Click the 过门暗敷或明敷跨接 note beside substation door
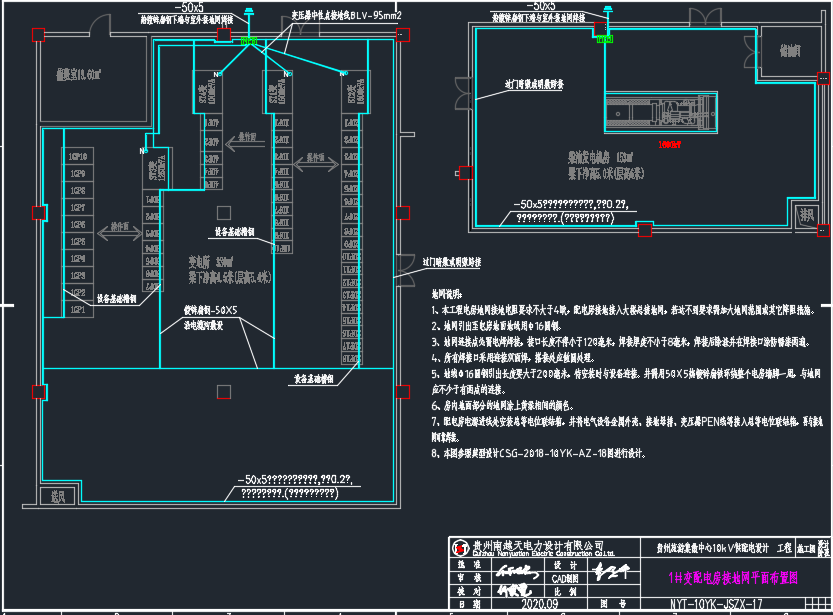Viewport: 833px width, 615px height. (452, 262)
